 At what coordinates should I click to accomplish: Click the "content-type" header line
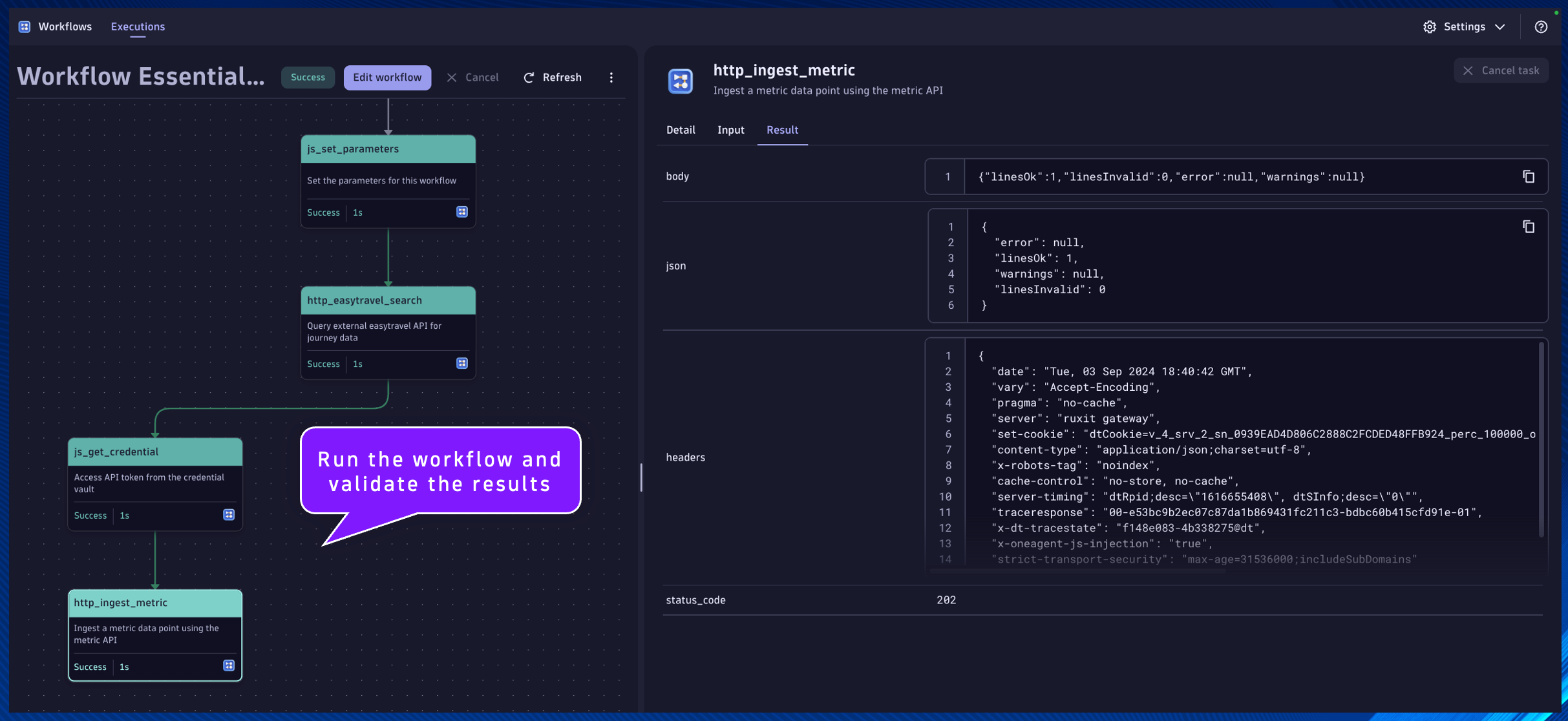[1152, 450]
